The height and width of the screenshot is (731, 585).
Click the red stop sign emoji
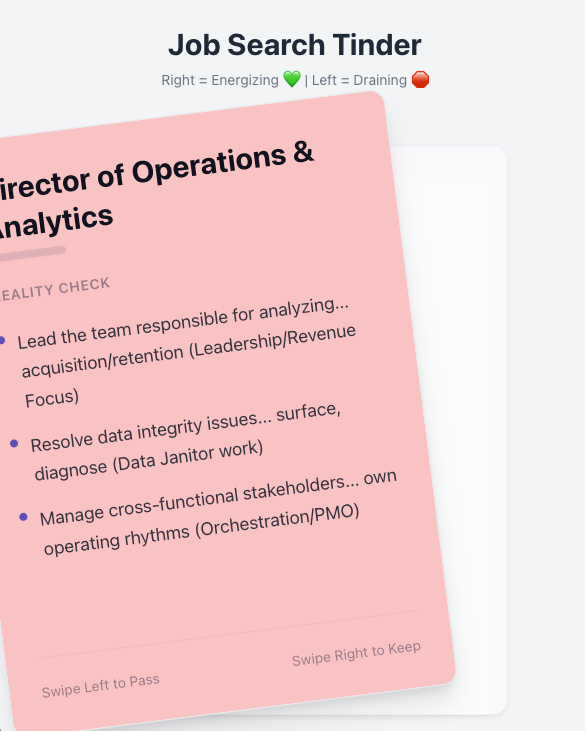pos(420,80)
